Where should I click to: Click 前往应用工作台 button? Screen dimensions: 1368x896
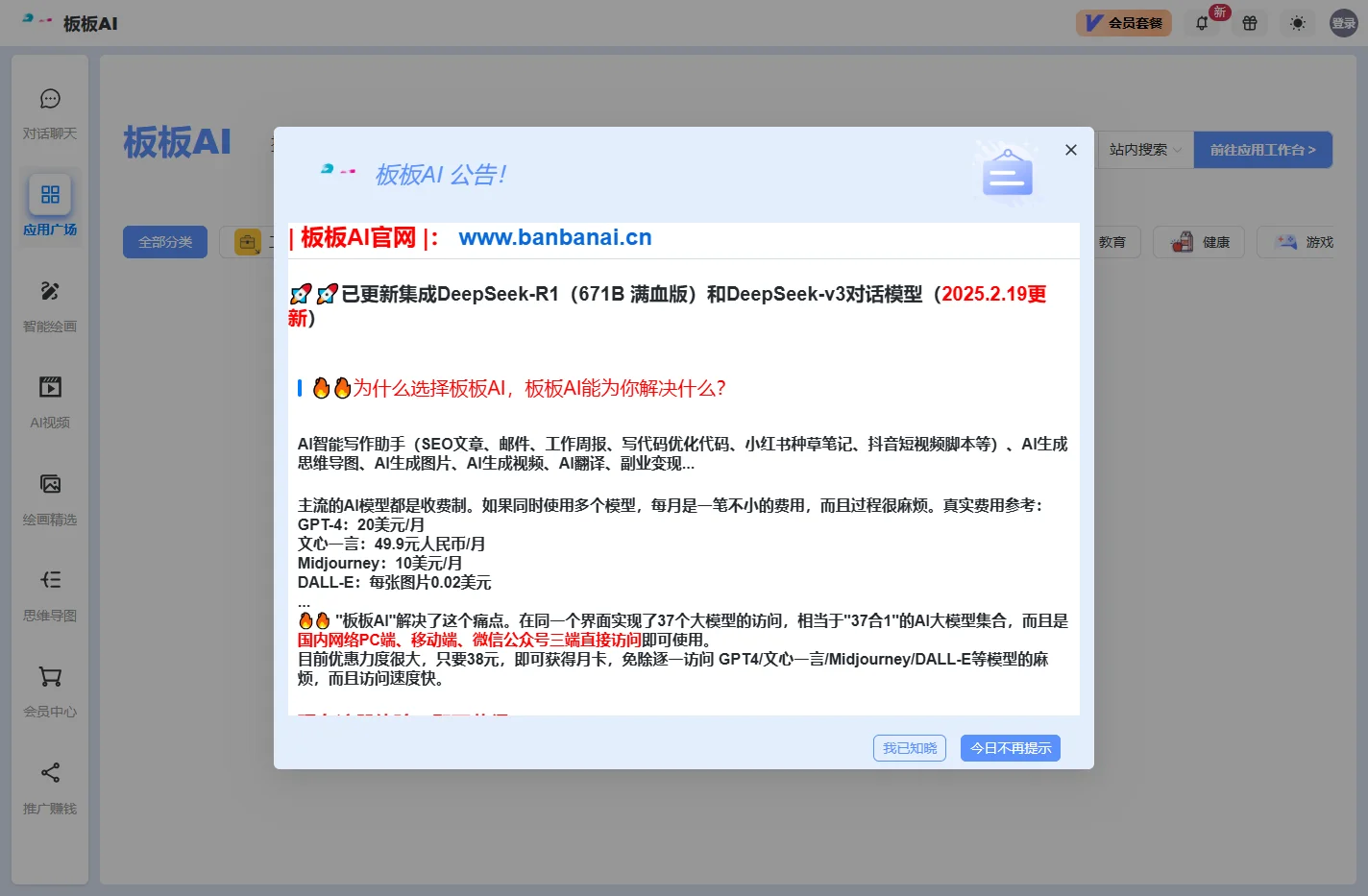(x=1262, y=150)
